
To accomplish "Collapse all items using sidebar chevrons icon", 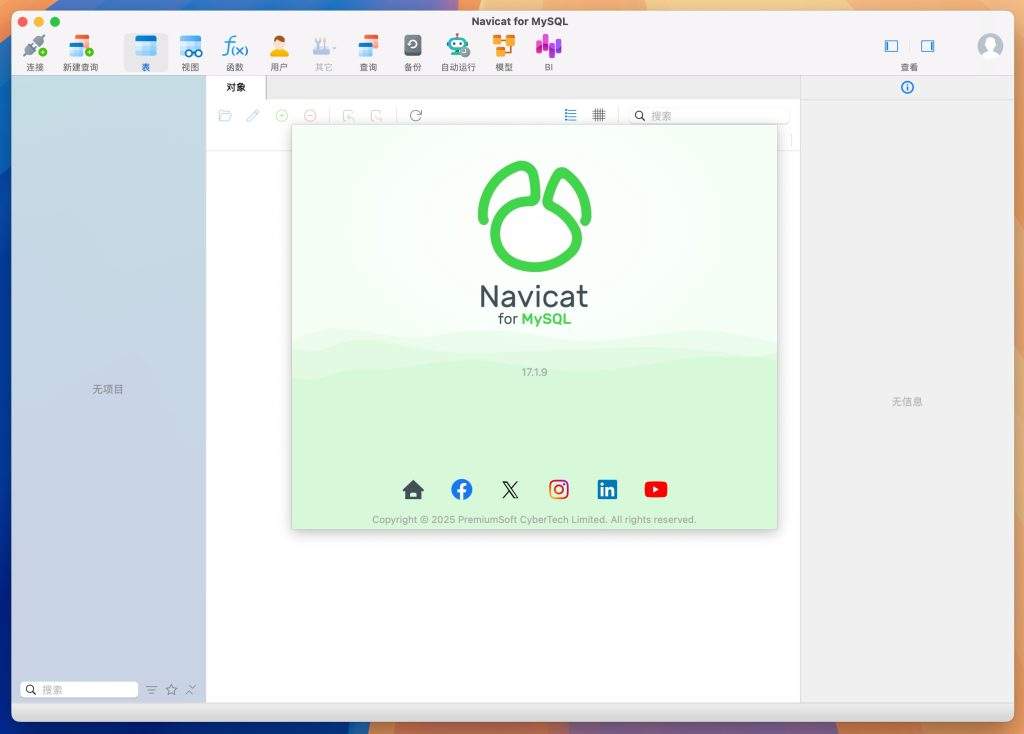I will [191, 689].
